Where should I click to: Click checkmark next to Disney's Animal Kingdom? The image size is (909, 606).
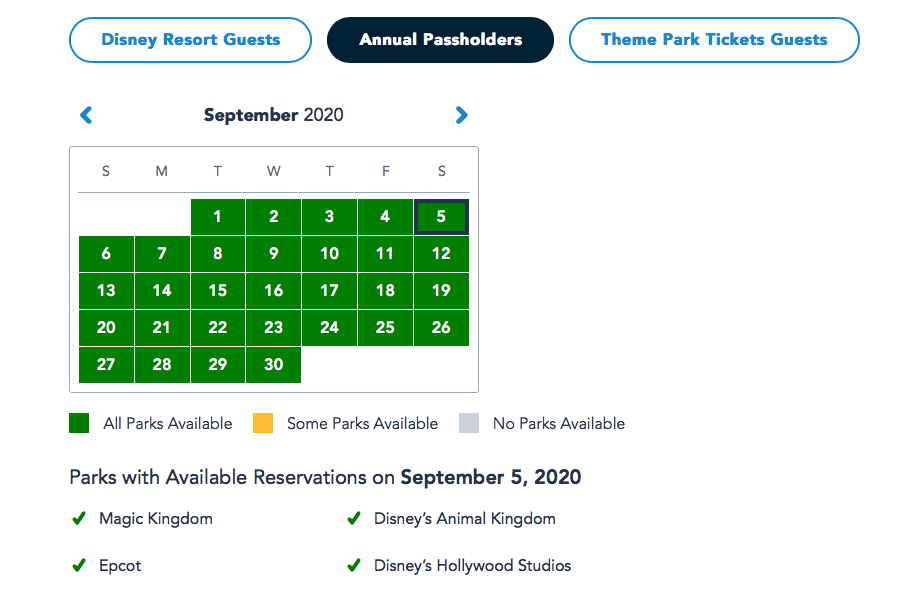[353, 519]
